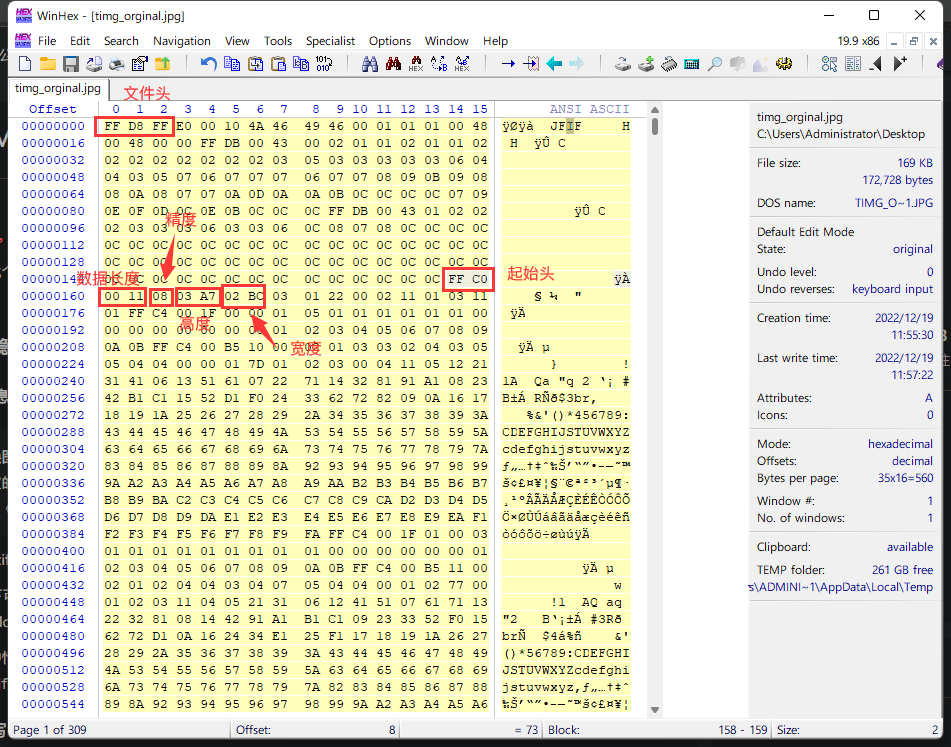Image resolution: width=951 pixels, height=747 pixels.
Task: Click the 'keyboard input' undo reverses value
Action: 892,289
